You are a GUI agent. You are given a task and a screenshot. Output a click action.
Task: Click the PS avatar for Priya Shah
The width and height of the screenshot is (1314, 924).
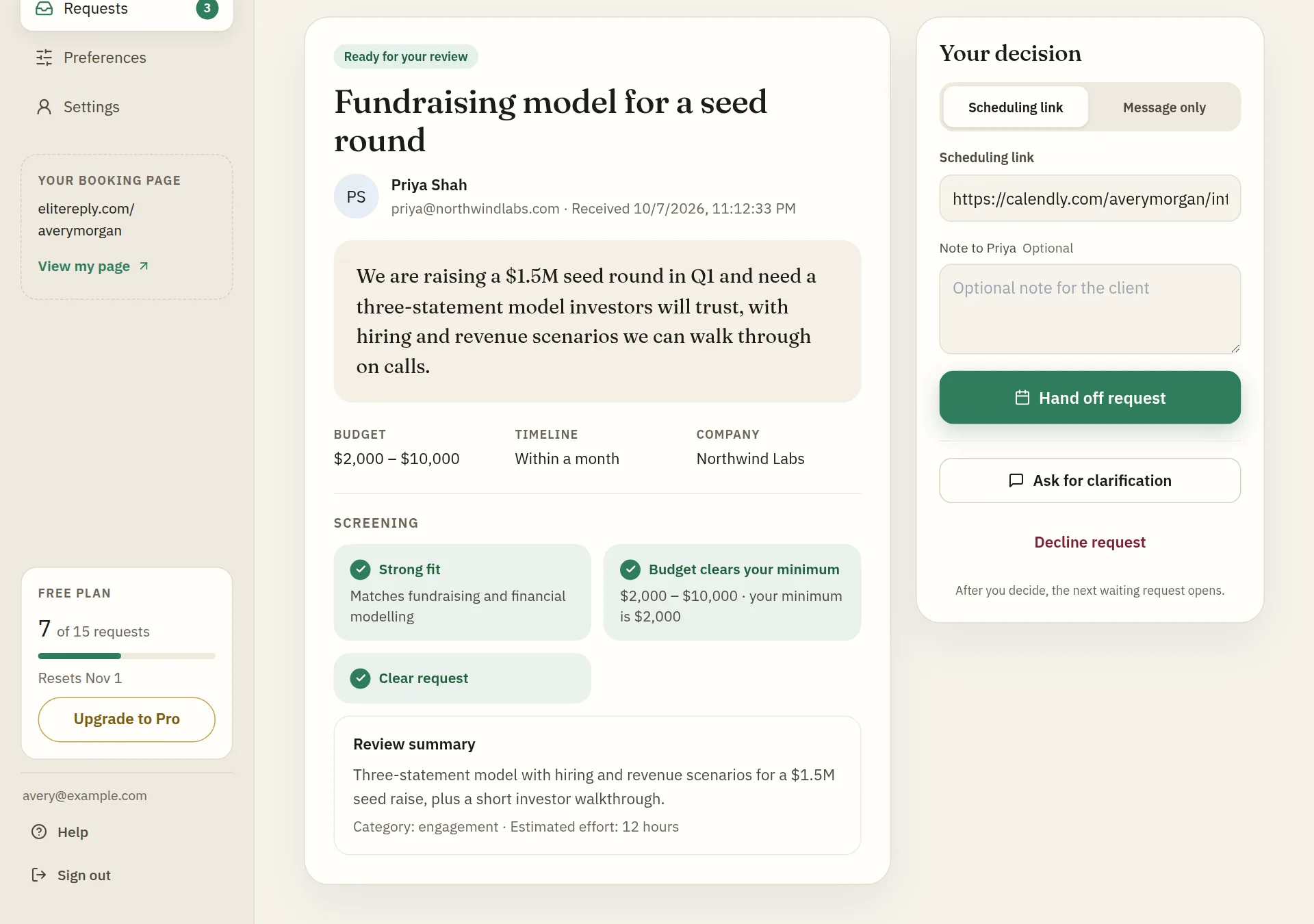click(x=356, y=196)
